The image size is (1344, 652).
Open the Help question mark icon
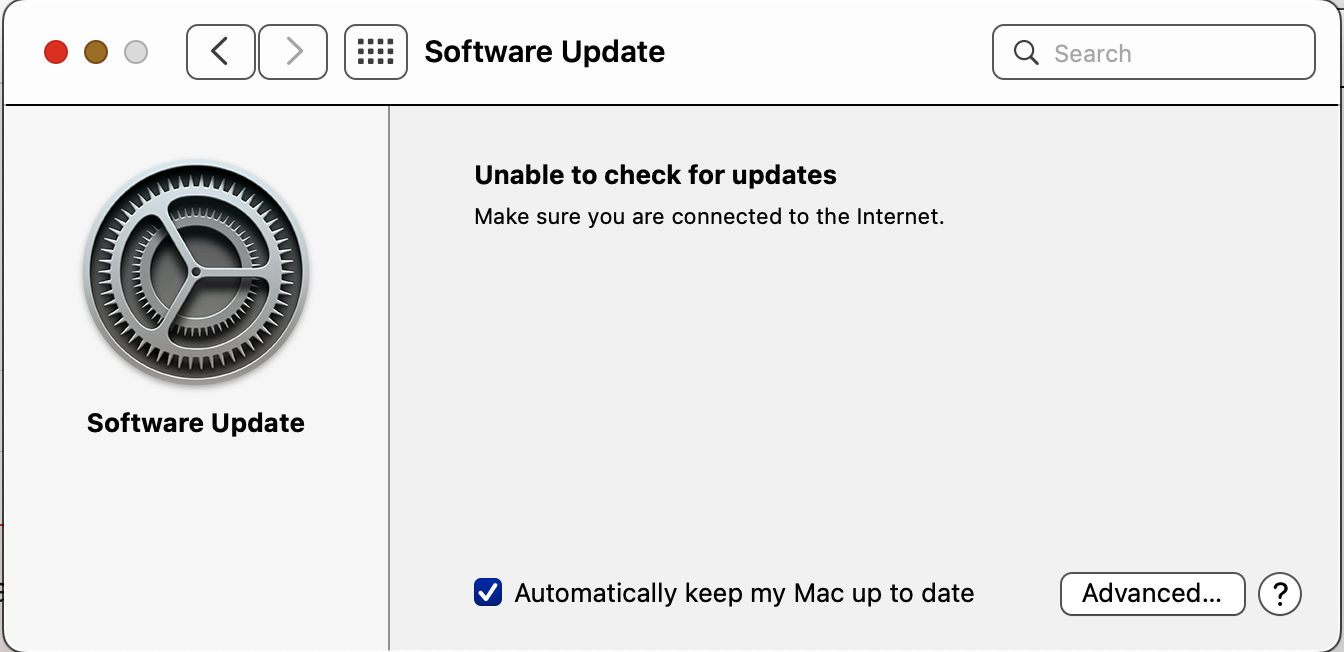click(1280, 594)
